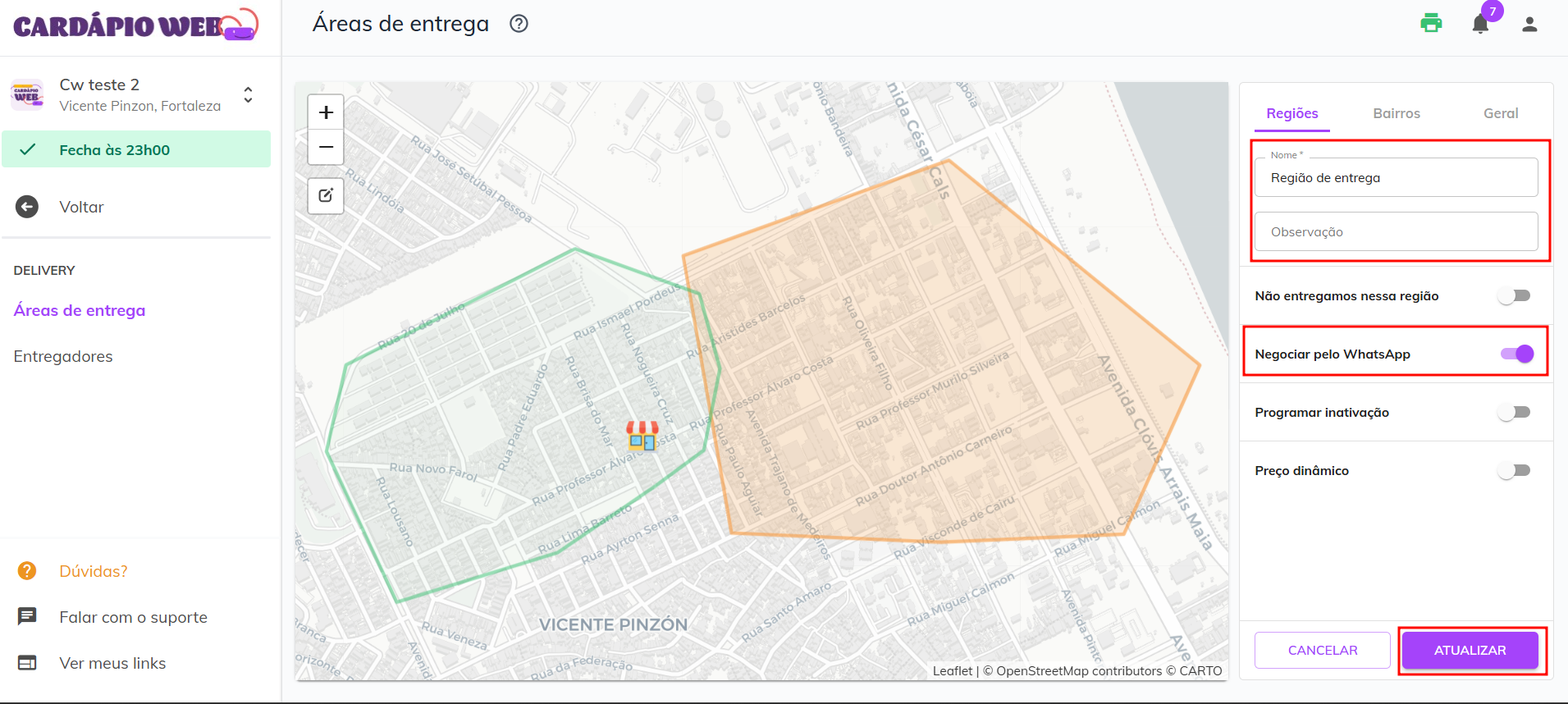
Task: Open the notifications bell
Action: 1480,25
